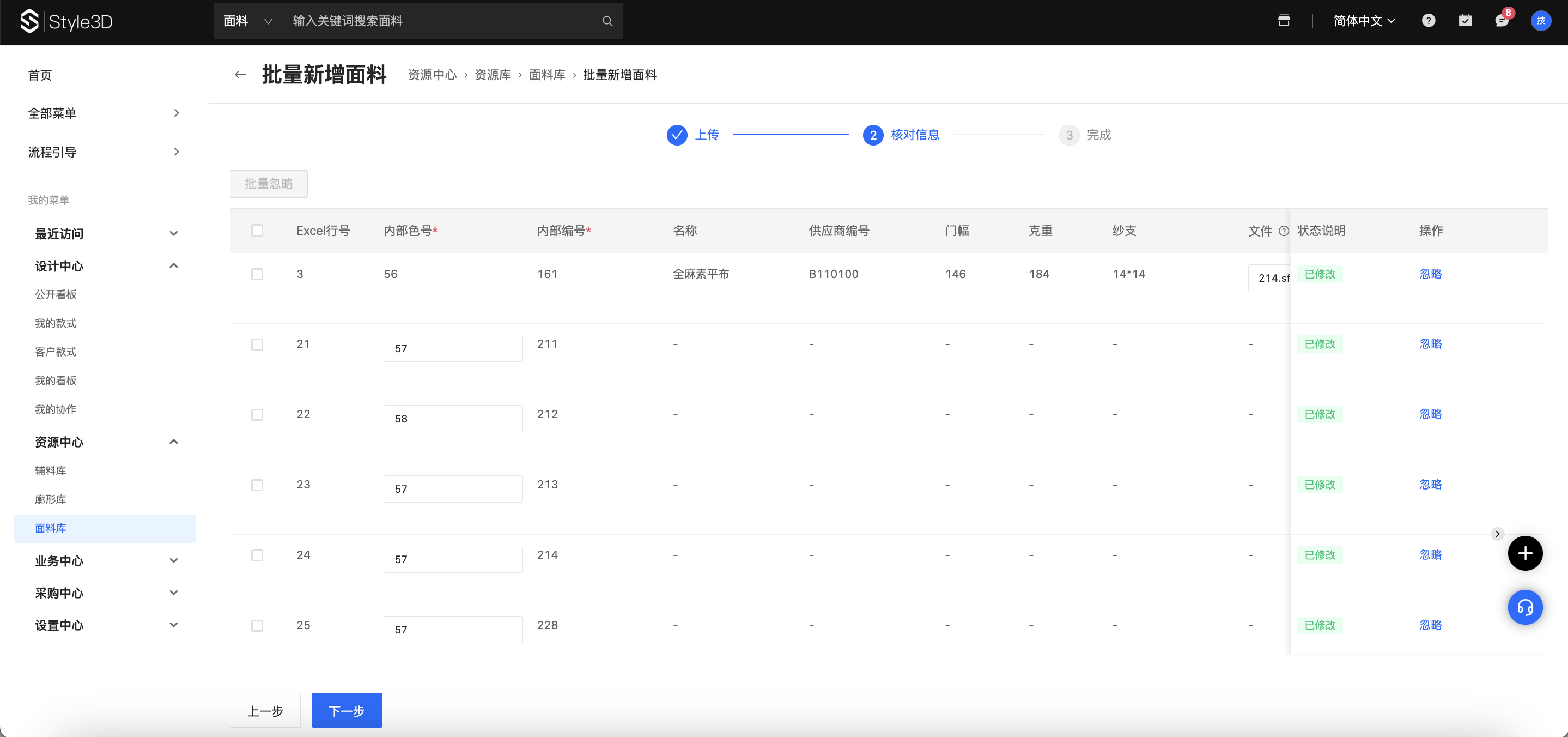Click the black plus floating button
Viewport: 1568px width, 737px height.
pyautogui.click(x=1524, y=553)
